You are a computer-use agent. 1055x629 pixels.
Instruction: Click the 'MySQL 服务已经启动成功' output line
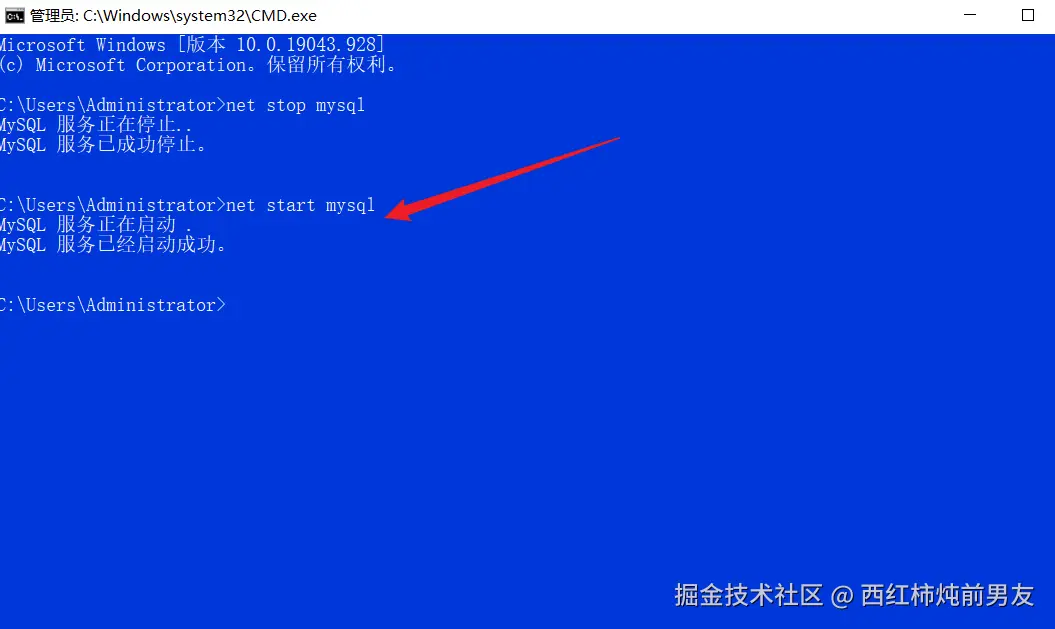click(x=113, y=245)
